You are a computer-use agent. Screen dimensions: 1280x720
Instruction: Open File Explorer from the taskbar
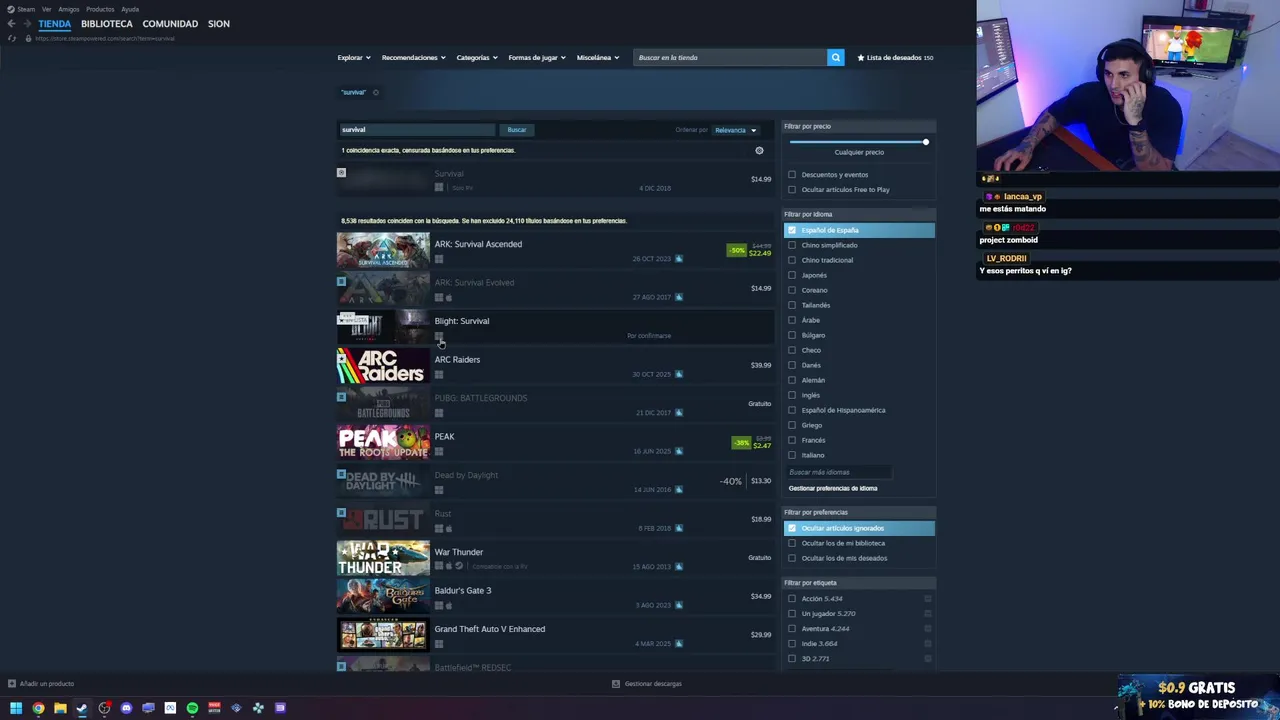60,708
